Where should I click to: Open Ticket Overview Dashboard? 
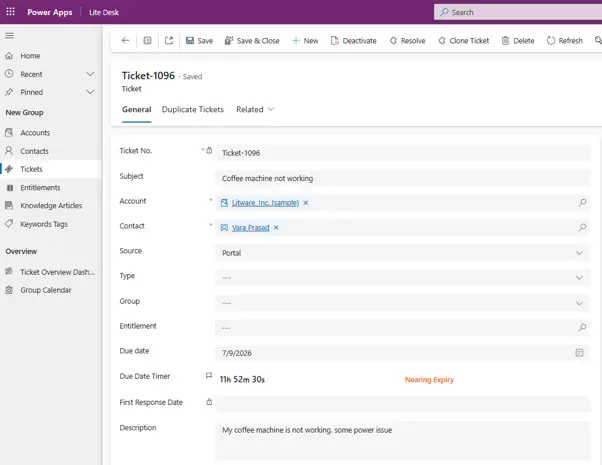[x=51, y=272]
